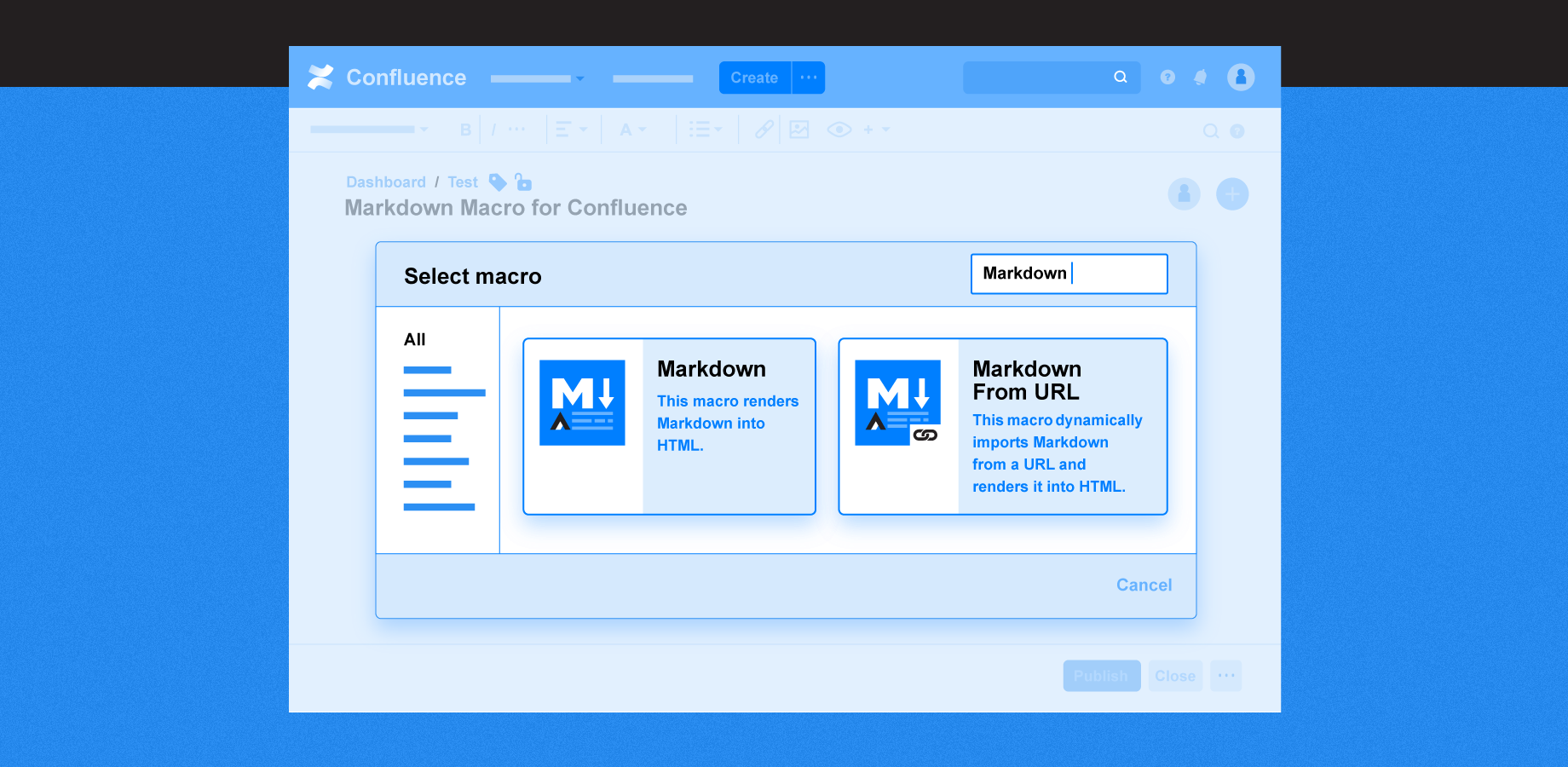Click "This macro renders Markdown into HTML." description
Viewport: 1568px width, 767px height.
coord(728,424)
